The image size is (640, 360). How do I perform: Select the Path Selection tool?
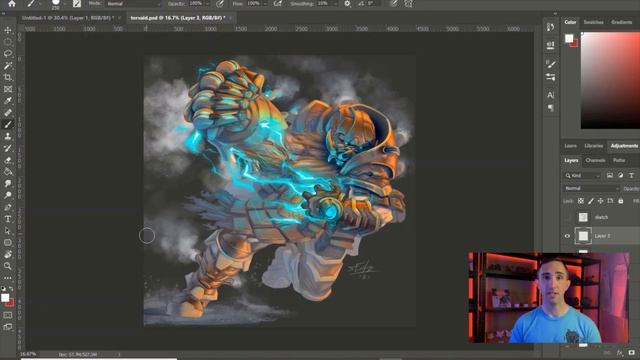8,231
